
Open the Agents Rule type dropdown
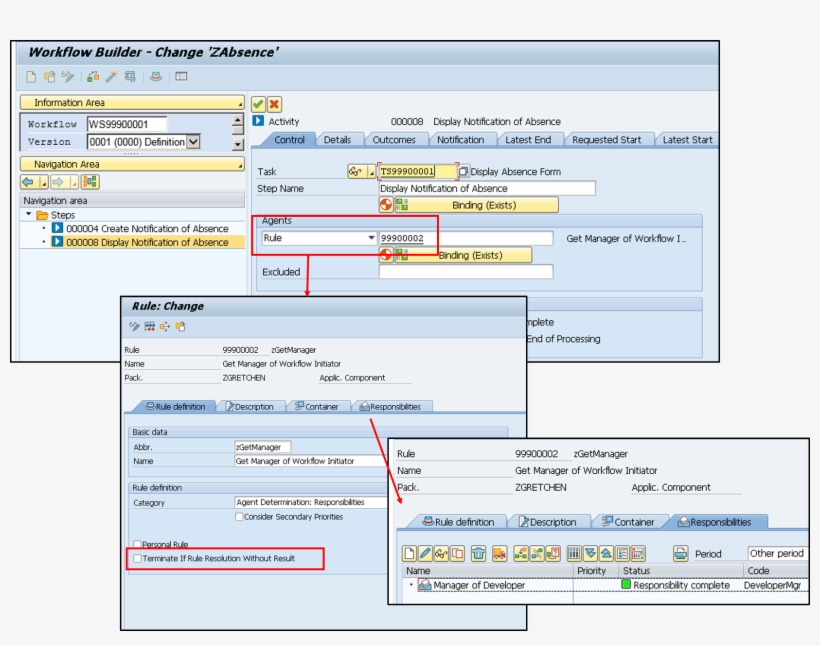point(372,238)
